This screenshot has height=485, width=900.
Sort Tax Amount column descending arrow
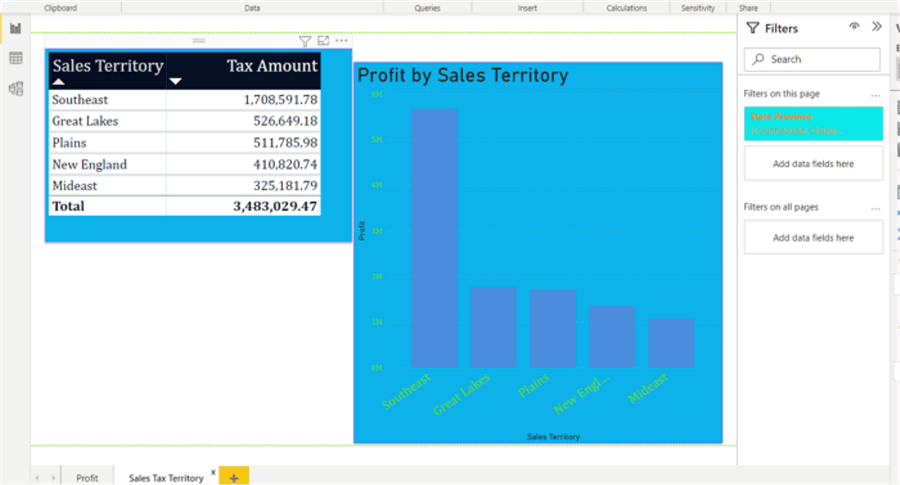176,82
